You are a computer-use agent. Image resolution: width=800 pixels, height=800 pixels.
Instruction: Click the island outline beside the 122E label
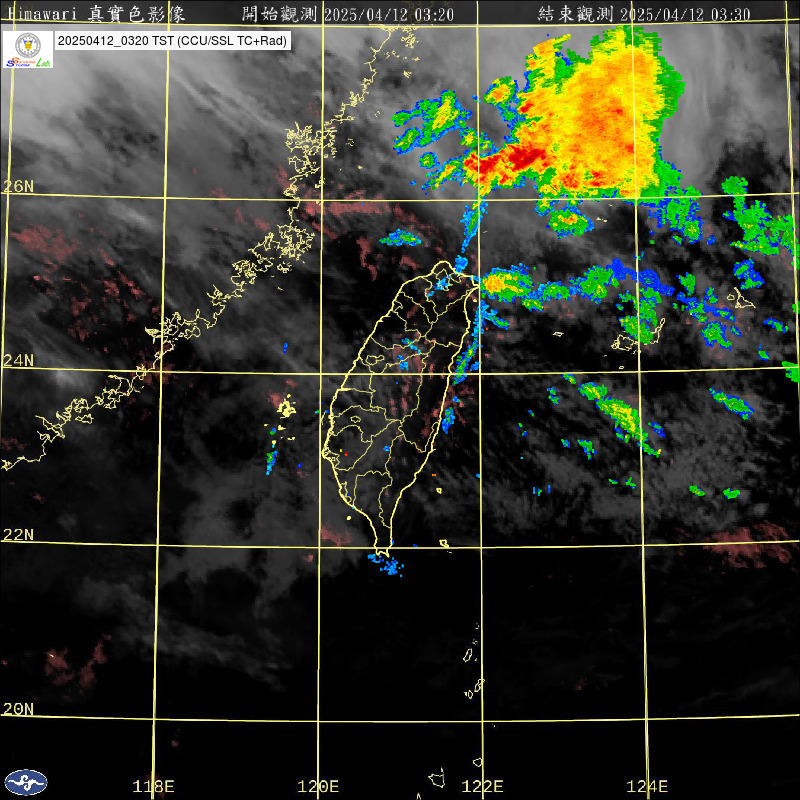437,777
